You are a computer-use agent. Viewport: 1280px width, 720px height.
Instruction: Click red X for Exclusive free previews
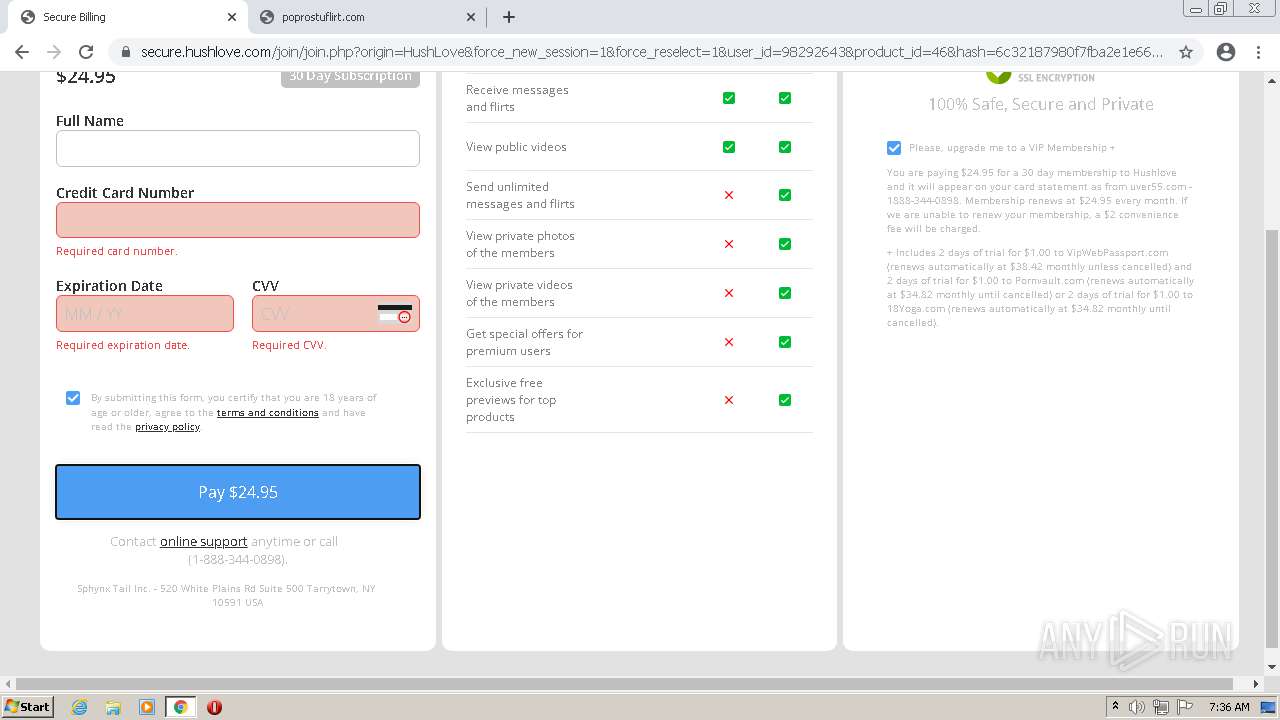[x=729, y=400]
